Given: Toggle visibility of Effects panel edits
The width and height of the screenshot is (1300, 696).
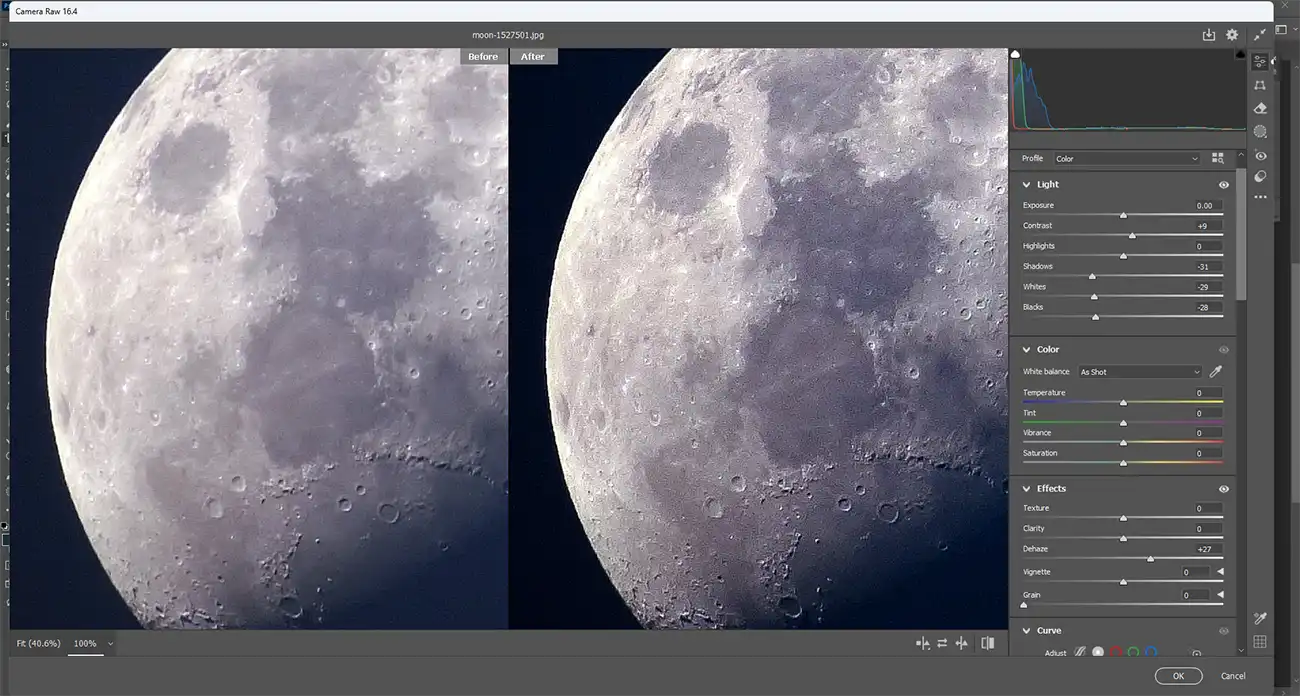Looking at the screenshot, I should pyautogui.click(x=1224, y=489).
